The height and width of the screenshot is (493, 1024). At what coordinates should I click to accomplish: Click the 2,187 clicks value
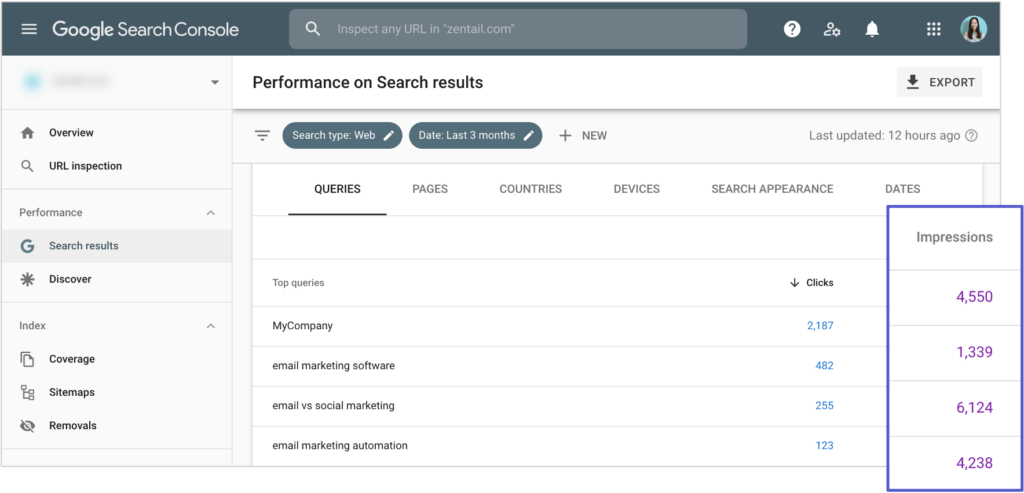pos(820,326)
